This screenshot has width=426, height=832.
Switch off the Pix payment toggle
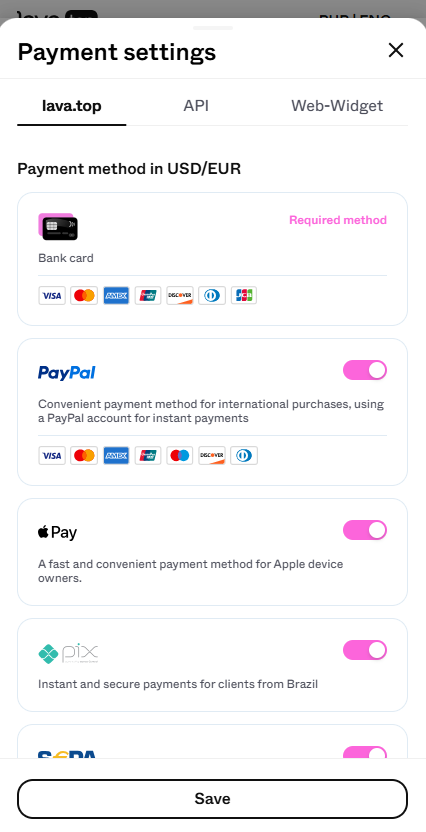pyautogui.click(x=365, y=650)
